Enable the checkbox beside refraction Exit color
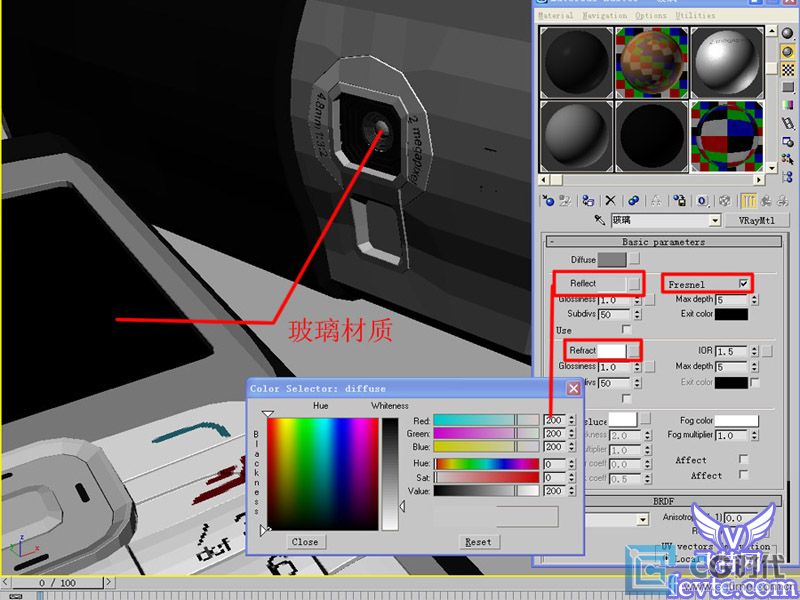Image resolution: width=800 pixels, height=600 pixels. point(755,382)
